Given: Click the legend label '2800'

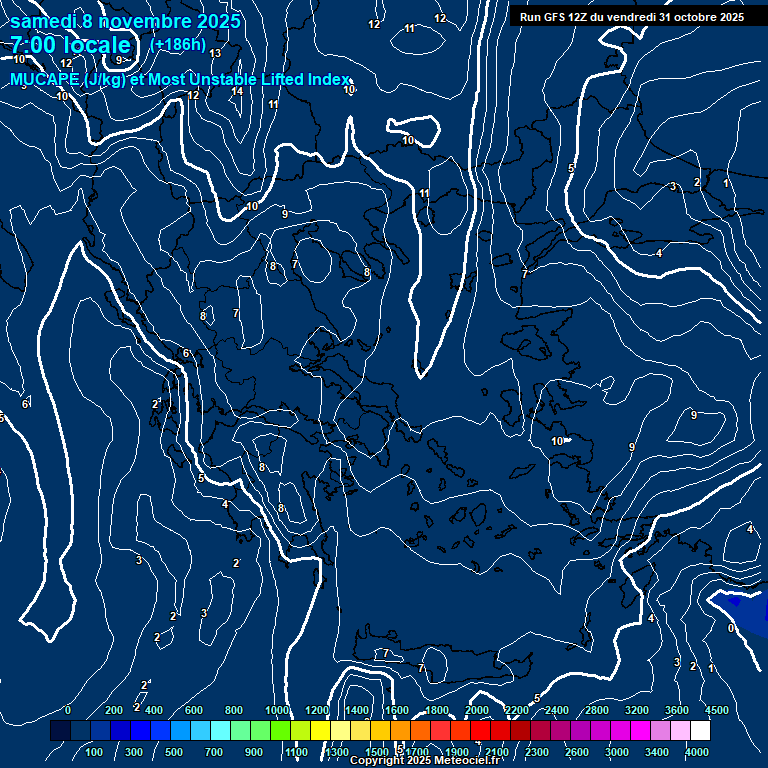Looking at the screenshot, I should 597,710.
